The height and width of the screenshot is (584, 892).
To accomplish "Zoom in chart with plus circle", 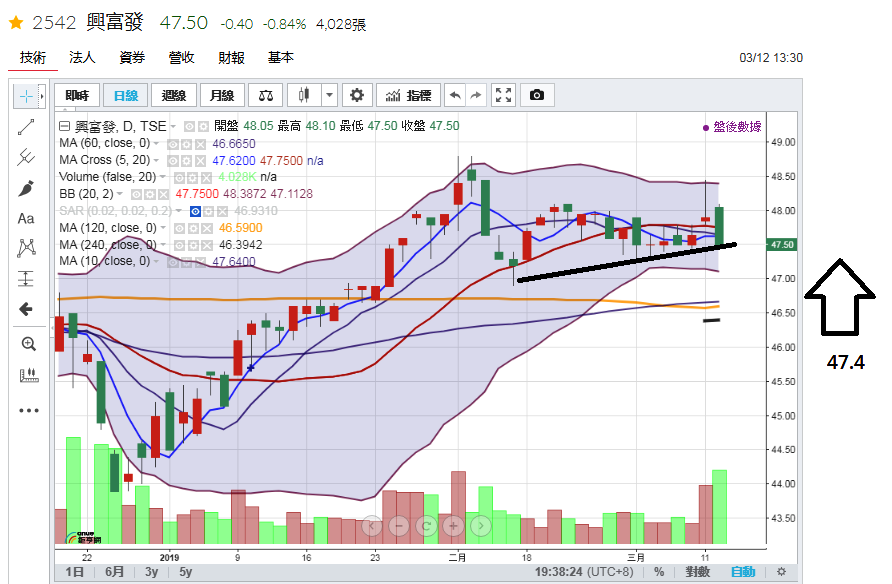I will click(x=453, y=526).
